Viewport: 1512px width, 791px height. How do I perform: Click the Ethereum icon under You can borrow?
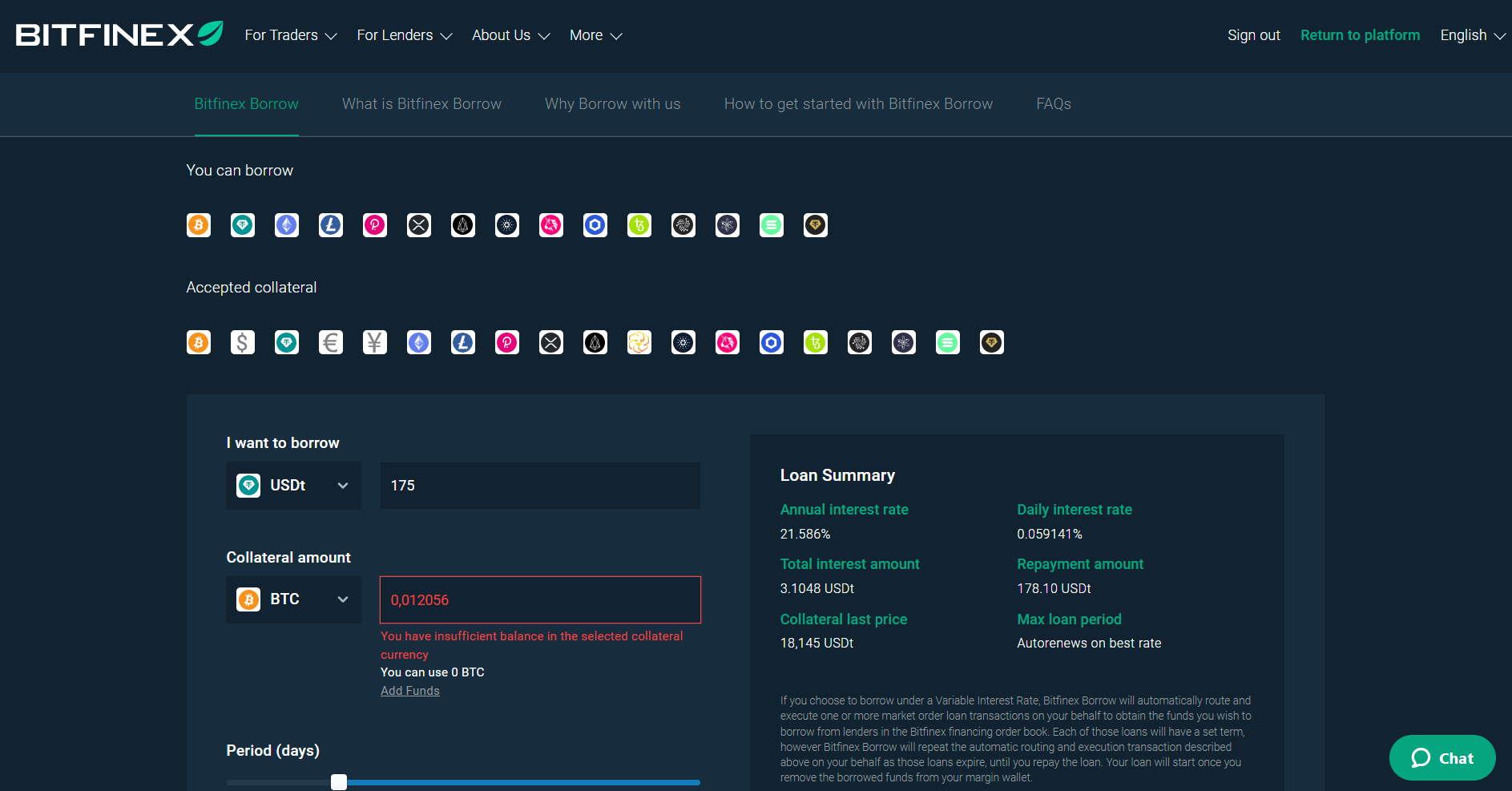[287, 225]
